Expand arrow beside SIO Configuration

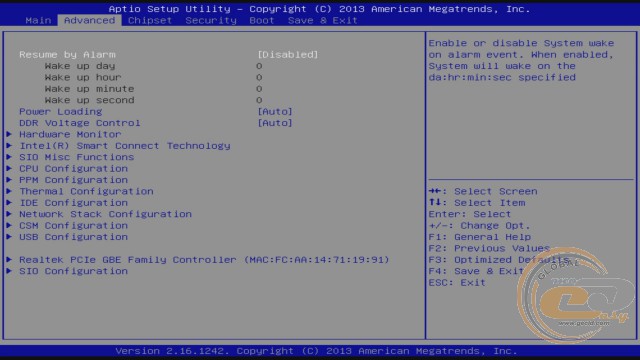(9, 271)
